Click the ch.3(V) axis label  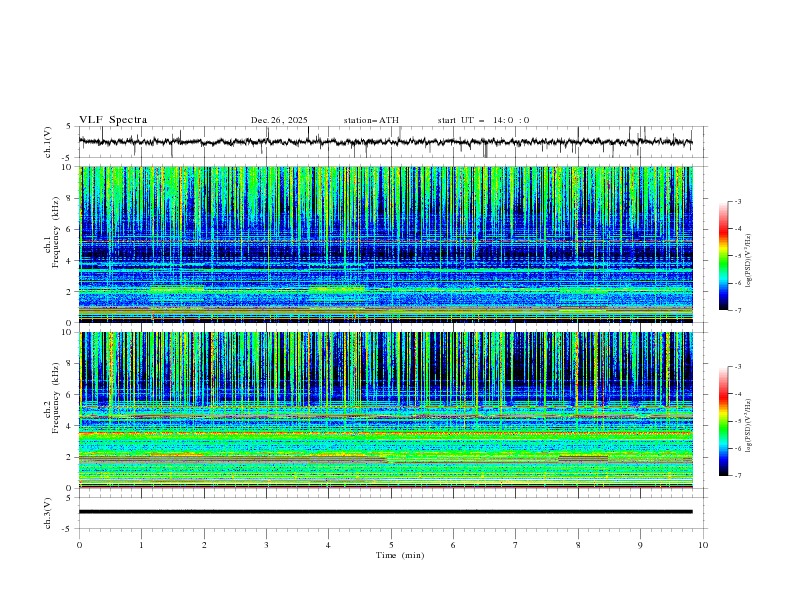49,512
